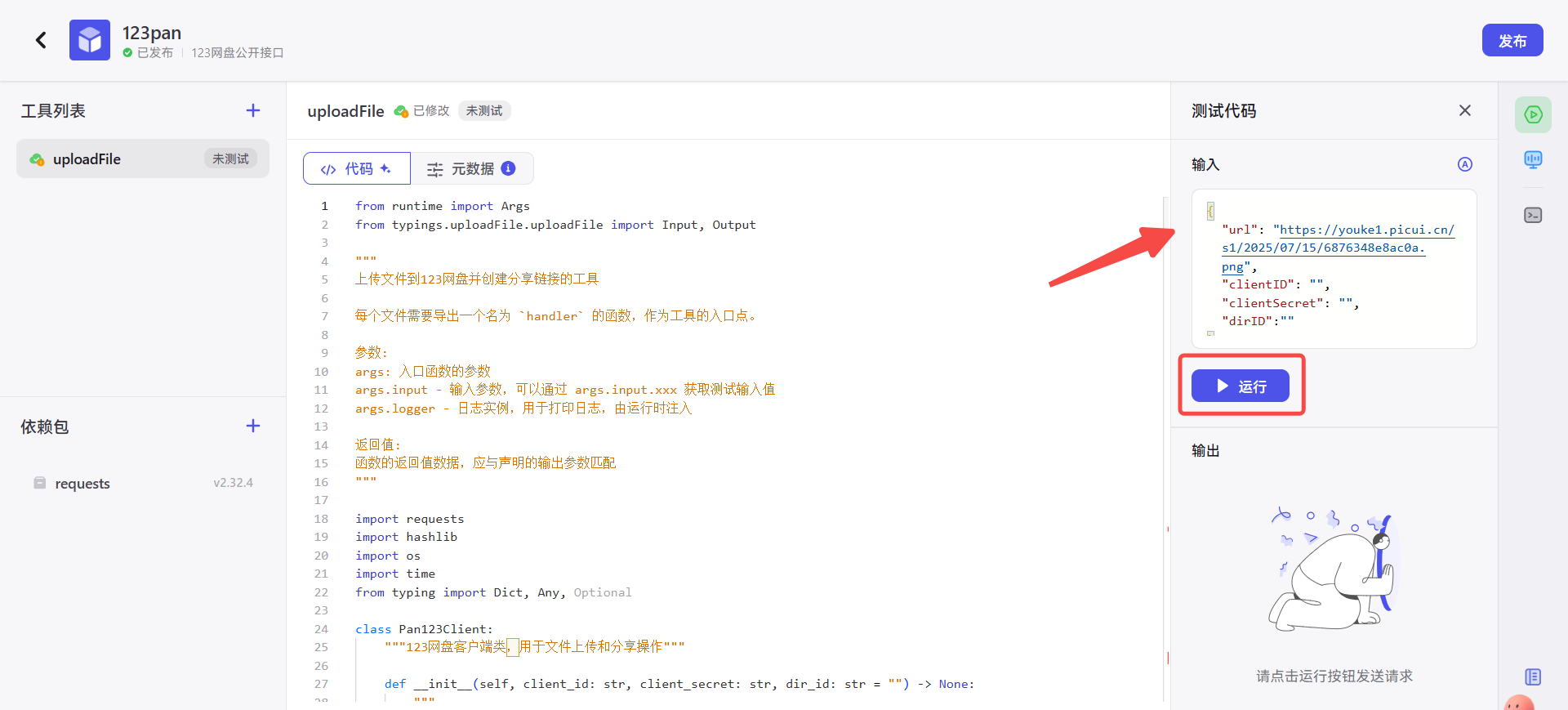
Task: Collapse the JSON brace fold marker in input
Action: coord(1210,211)
